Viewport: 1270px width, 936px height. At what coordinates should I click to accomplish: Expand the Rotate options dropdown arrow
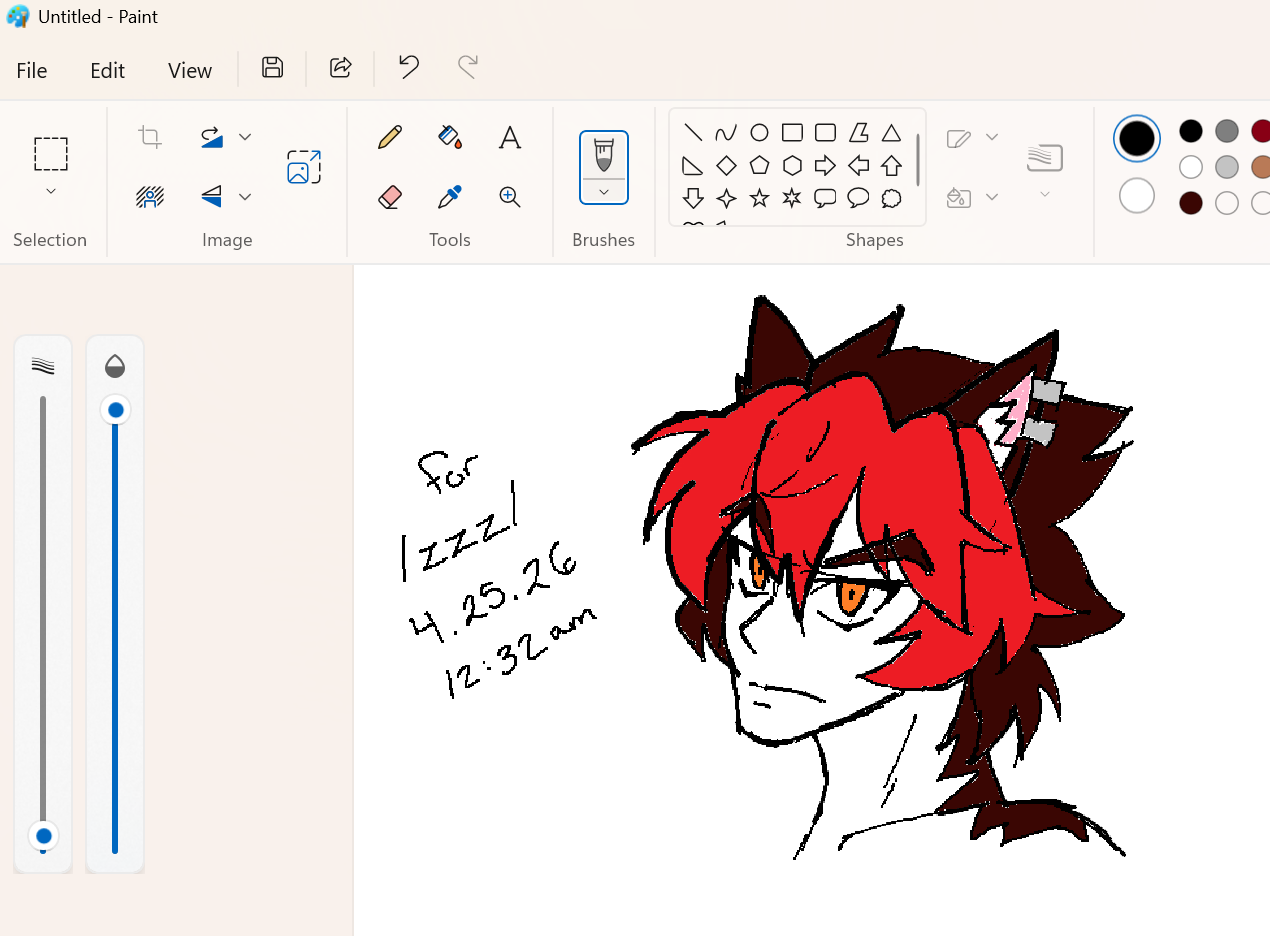pos(245,137)
